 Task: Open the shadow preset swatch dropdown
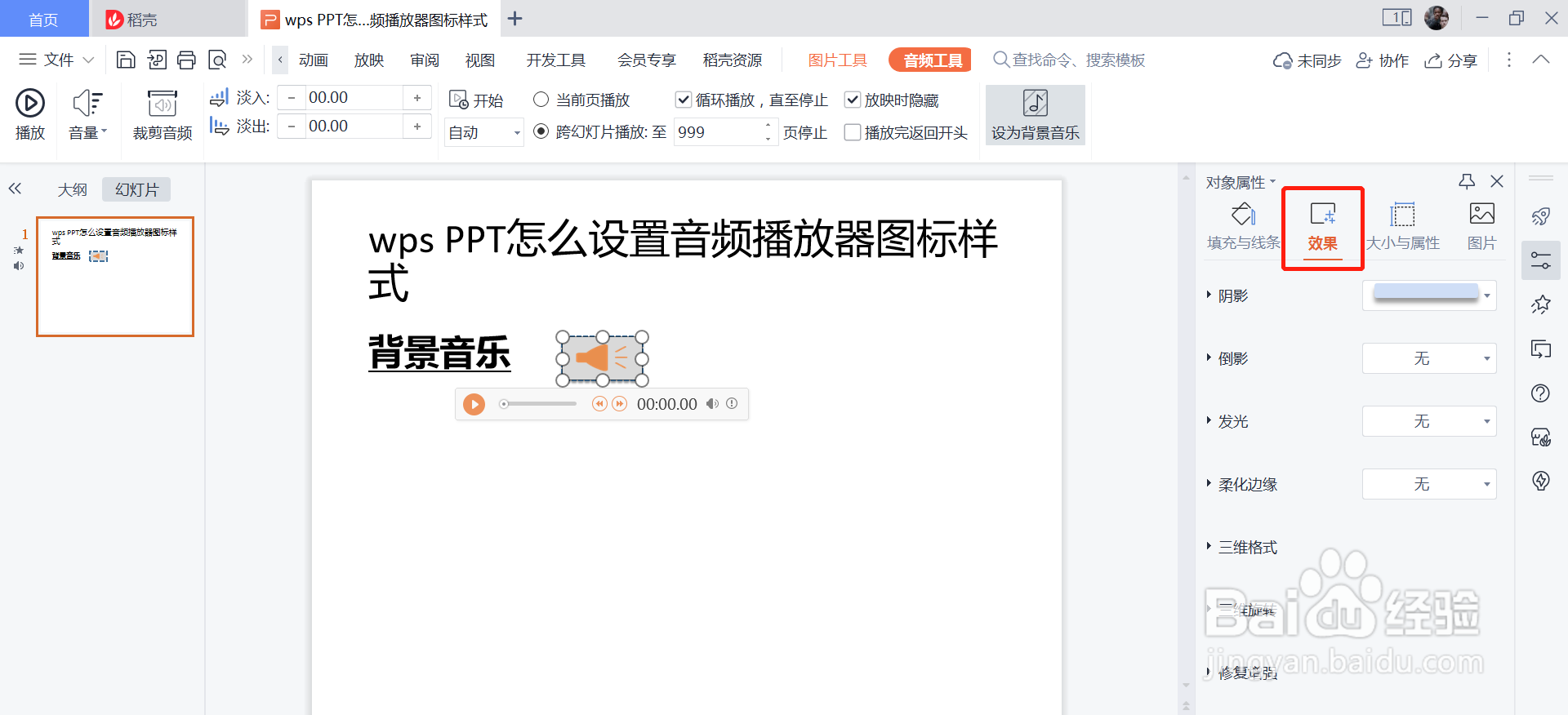(1487, 295)
